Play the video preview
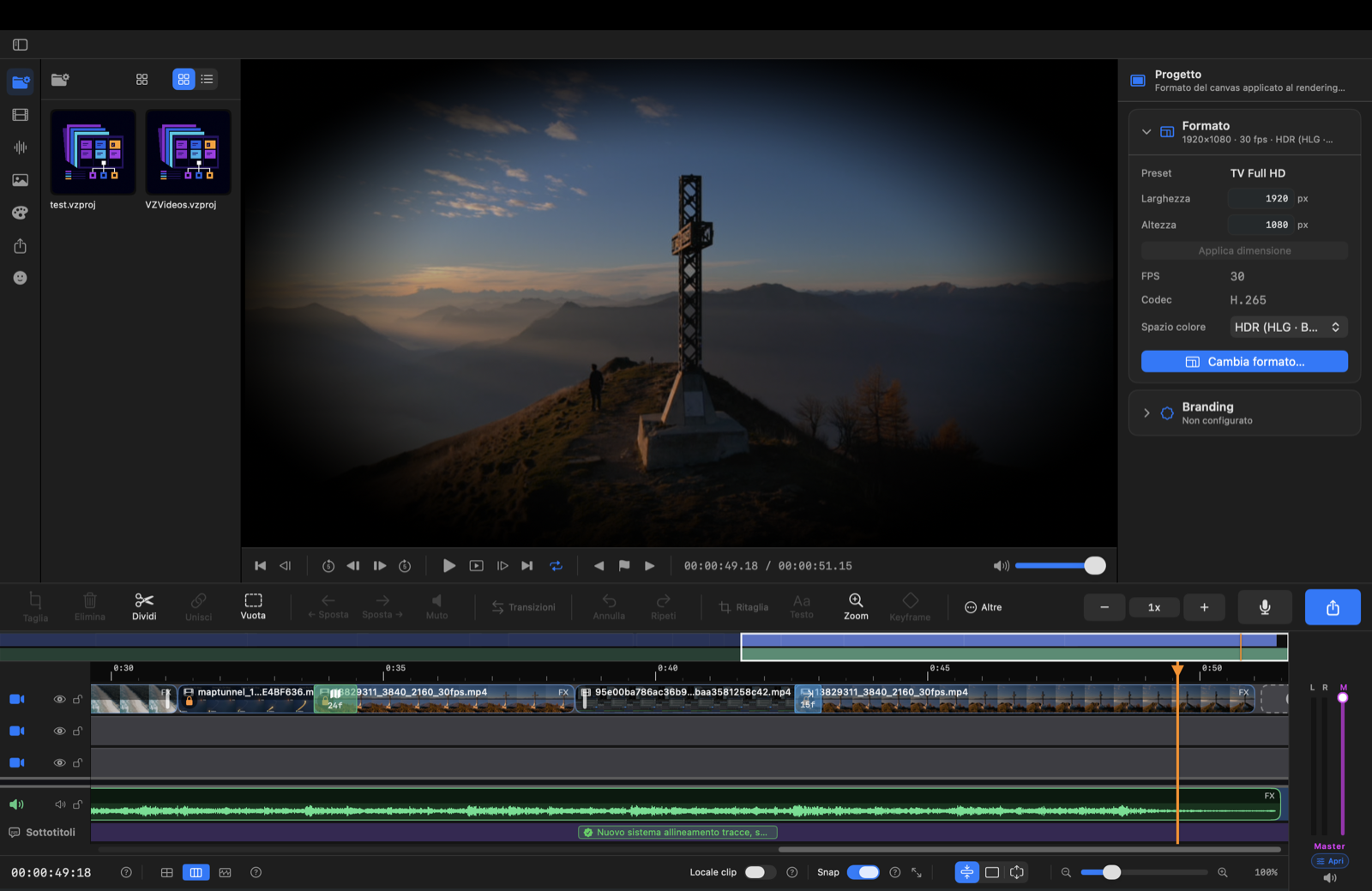1372x891 pixels. click(448, 566)
